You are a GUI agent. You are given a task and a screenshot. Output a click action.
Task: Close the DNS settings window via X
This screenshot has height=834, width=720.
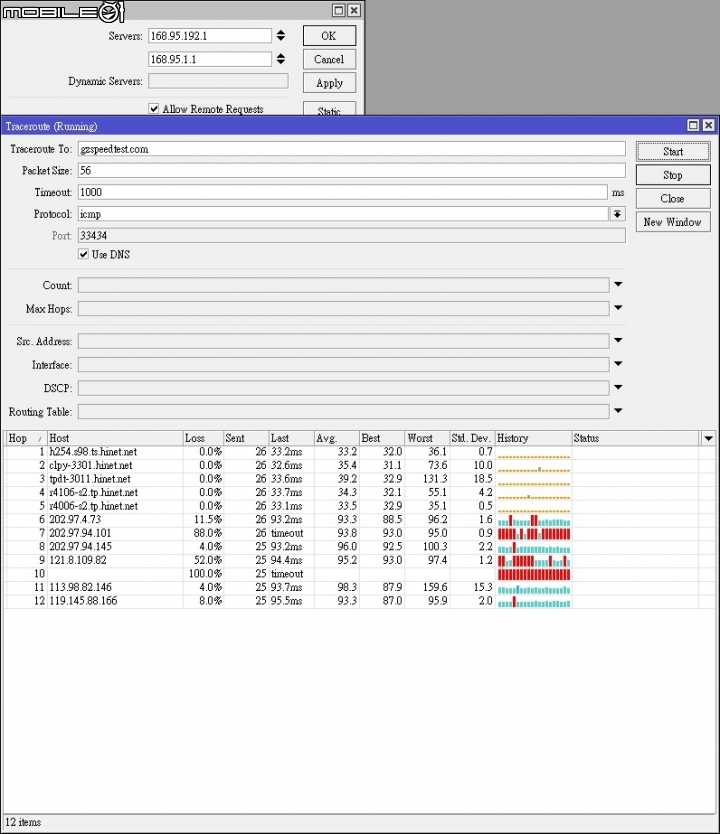tap(354, 10)
